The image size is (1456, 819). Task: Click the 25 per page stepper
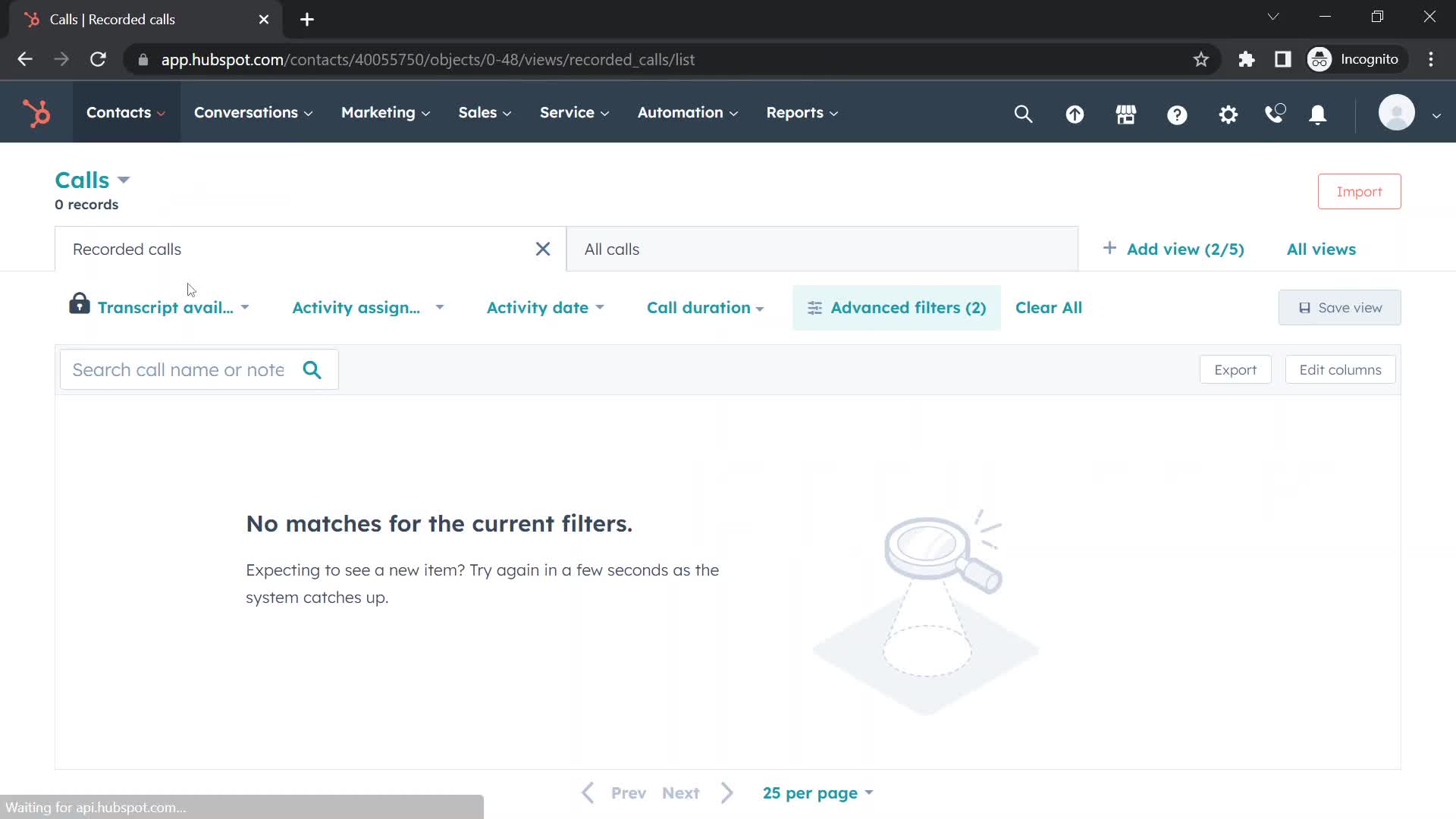click(x=819, y=793)
